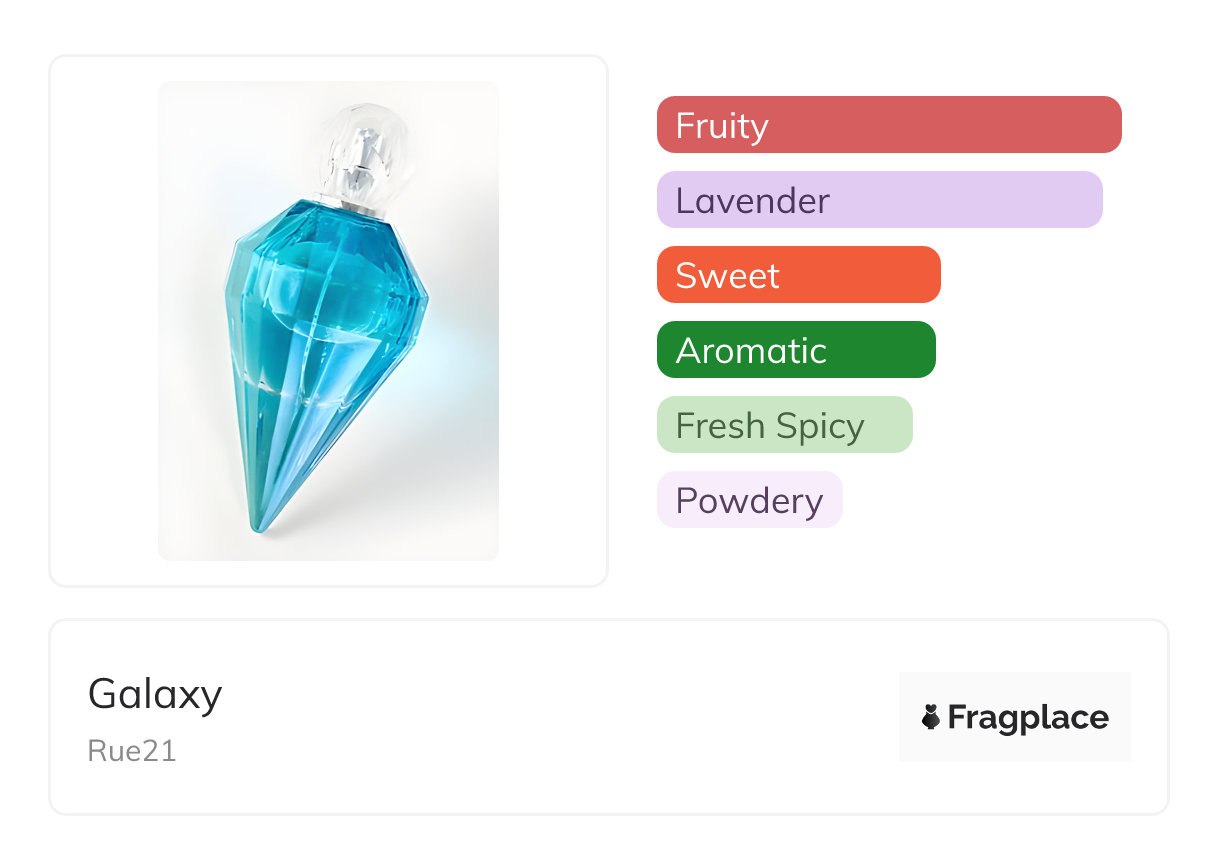Viewport: 1218px width, 864px height.
Task: Click the "Powdery" text label
Action: click(749, 501)
